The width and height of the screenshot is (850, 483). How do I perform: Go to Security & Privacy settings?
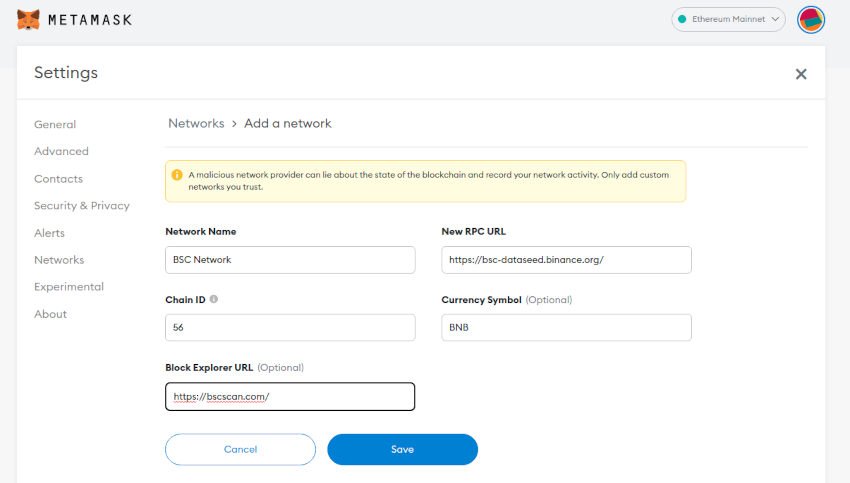click(x=82, y=206)
